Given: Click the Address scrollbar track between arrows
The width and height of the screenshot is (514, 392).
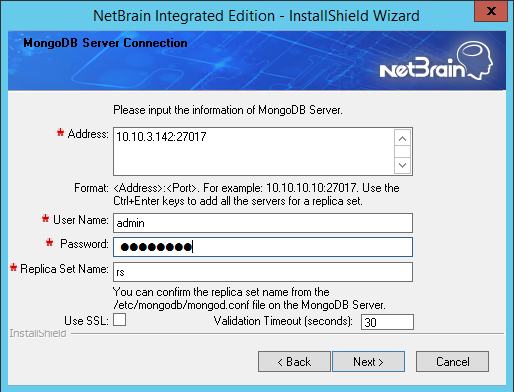Looking at the screenshot, I should click(402, 152).
